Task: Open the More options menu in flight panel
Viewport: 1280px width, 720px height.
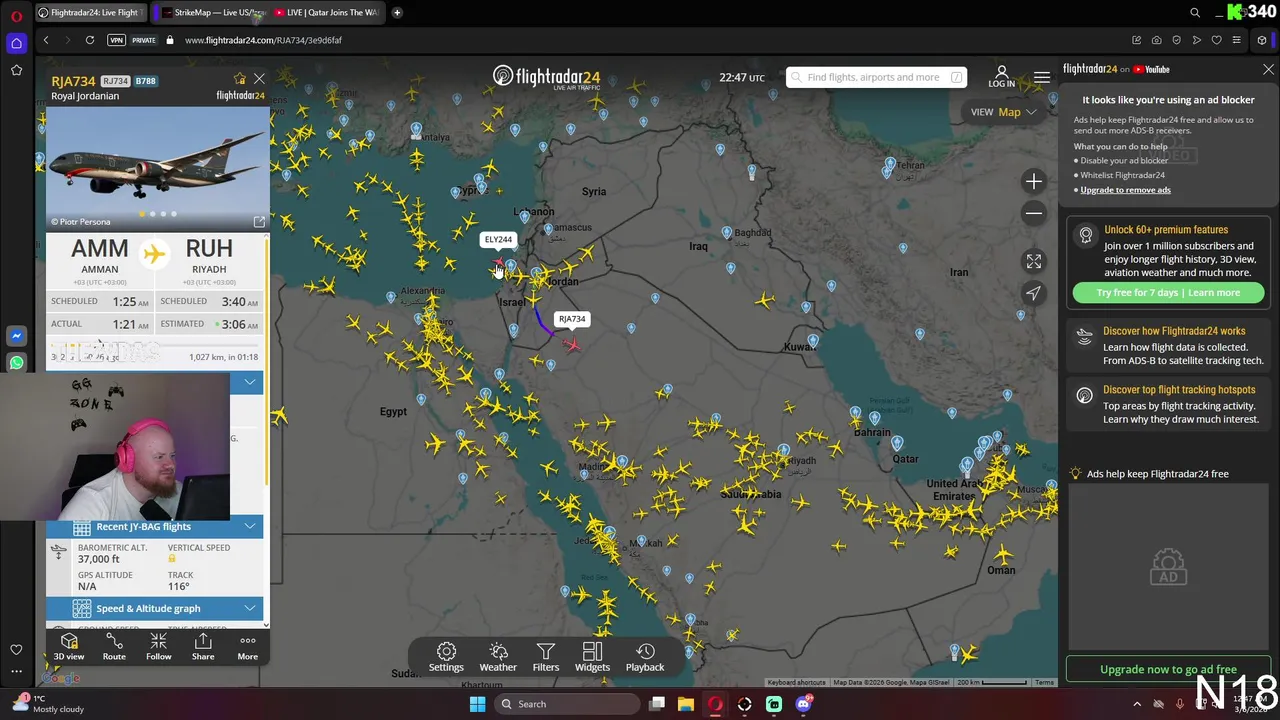Action: pyautogui.click(x=247, y=647)
